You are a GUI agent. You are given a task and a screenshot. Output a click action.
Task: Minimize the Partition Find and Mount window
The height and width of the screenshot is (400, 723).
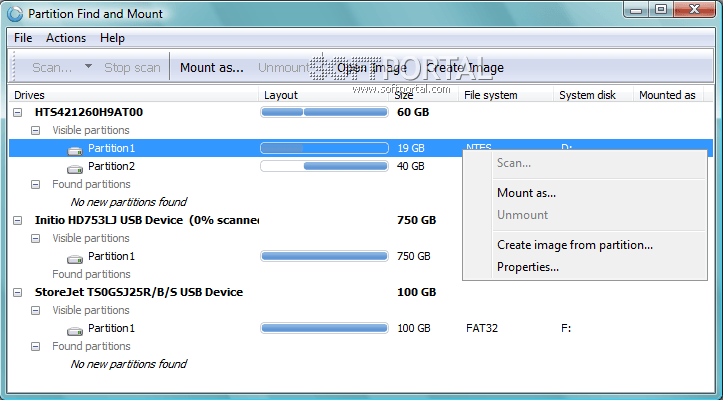[x=636, y=9]
